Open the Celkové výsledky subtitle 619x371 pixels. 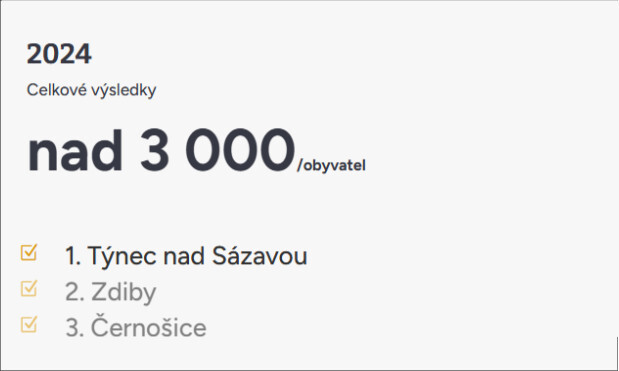pyautogui.click(x=92, y=90)
